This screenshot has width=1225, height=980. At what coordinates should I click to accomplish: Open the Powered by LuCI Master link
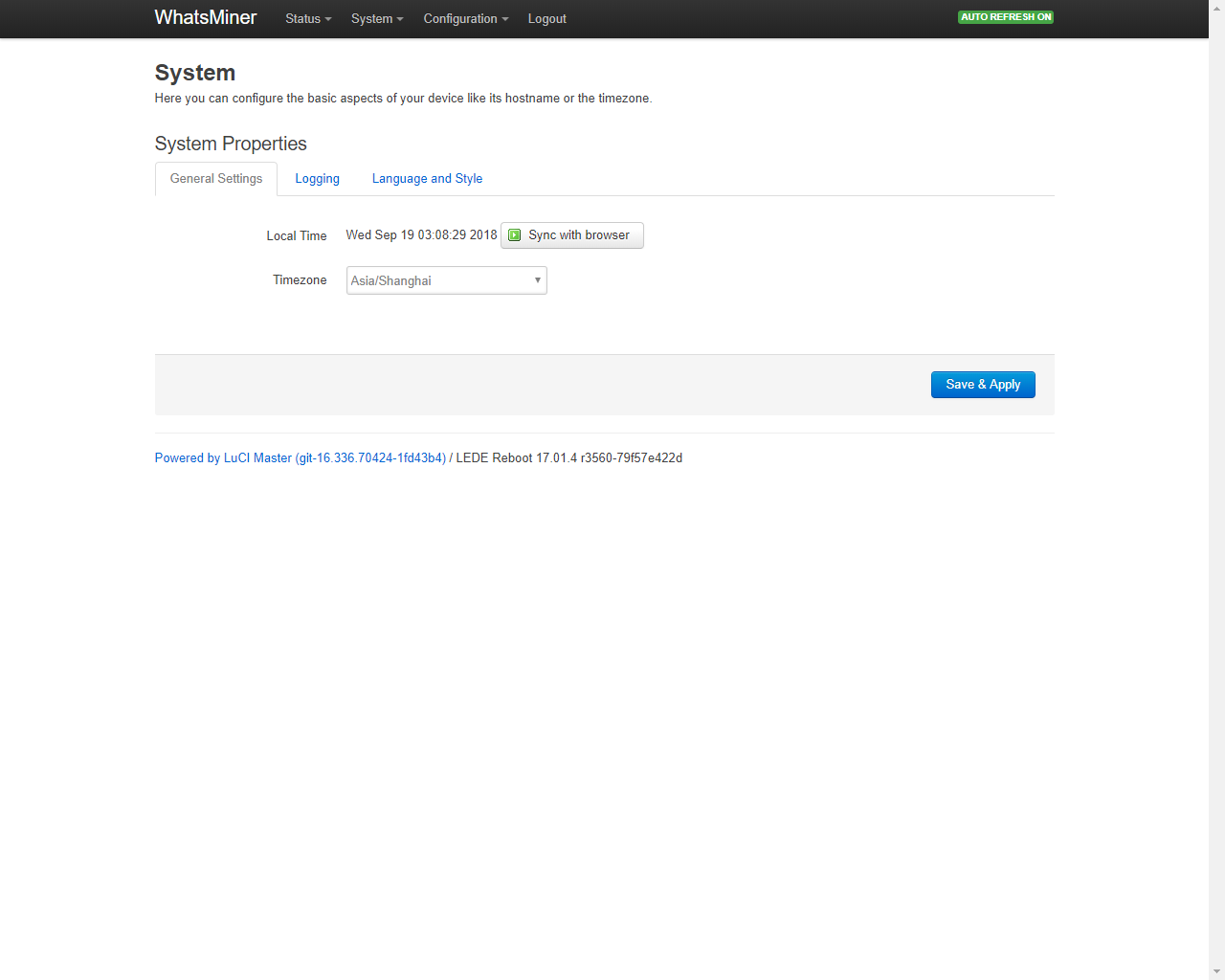tap(301, 458)
